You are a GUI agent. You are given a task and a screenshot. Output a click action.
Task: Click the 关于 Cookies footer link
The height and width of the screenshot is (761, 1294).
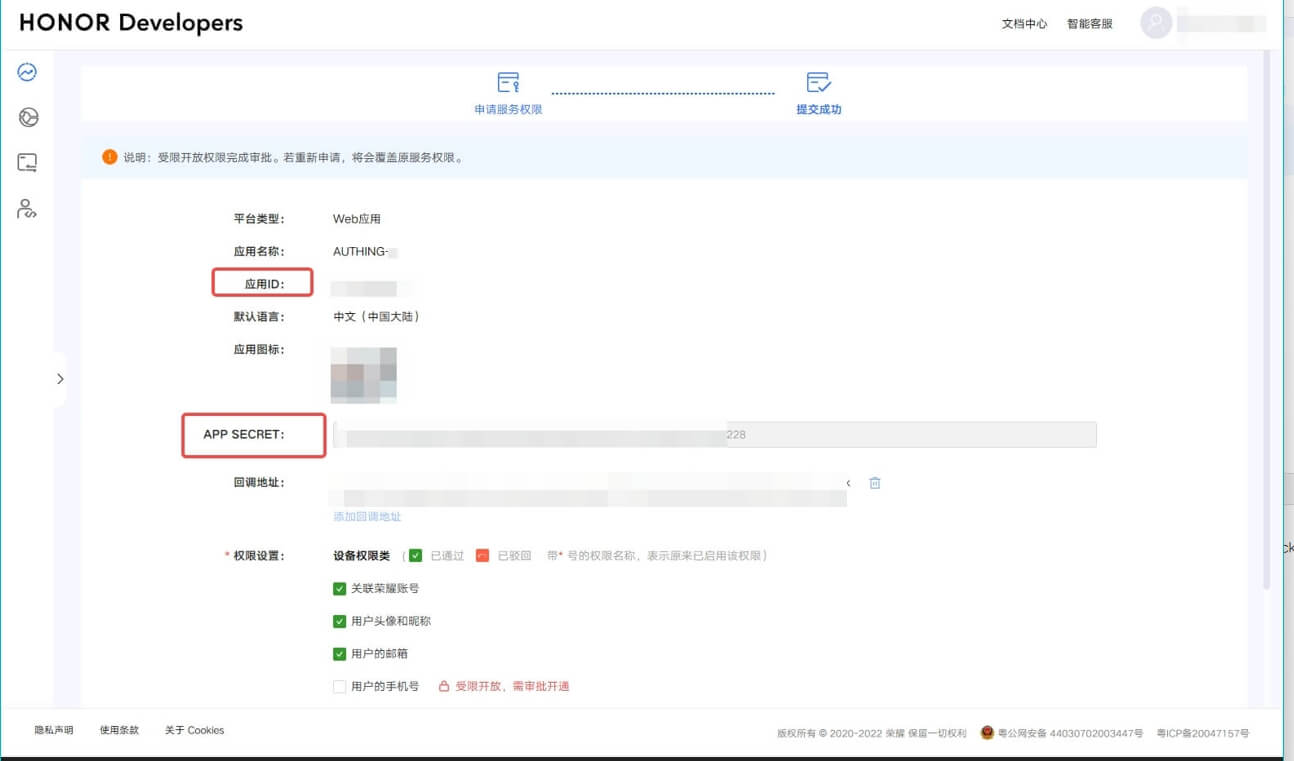pyautogui.click(x=194, y=731)
